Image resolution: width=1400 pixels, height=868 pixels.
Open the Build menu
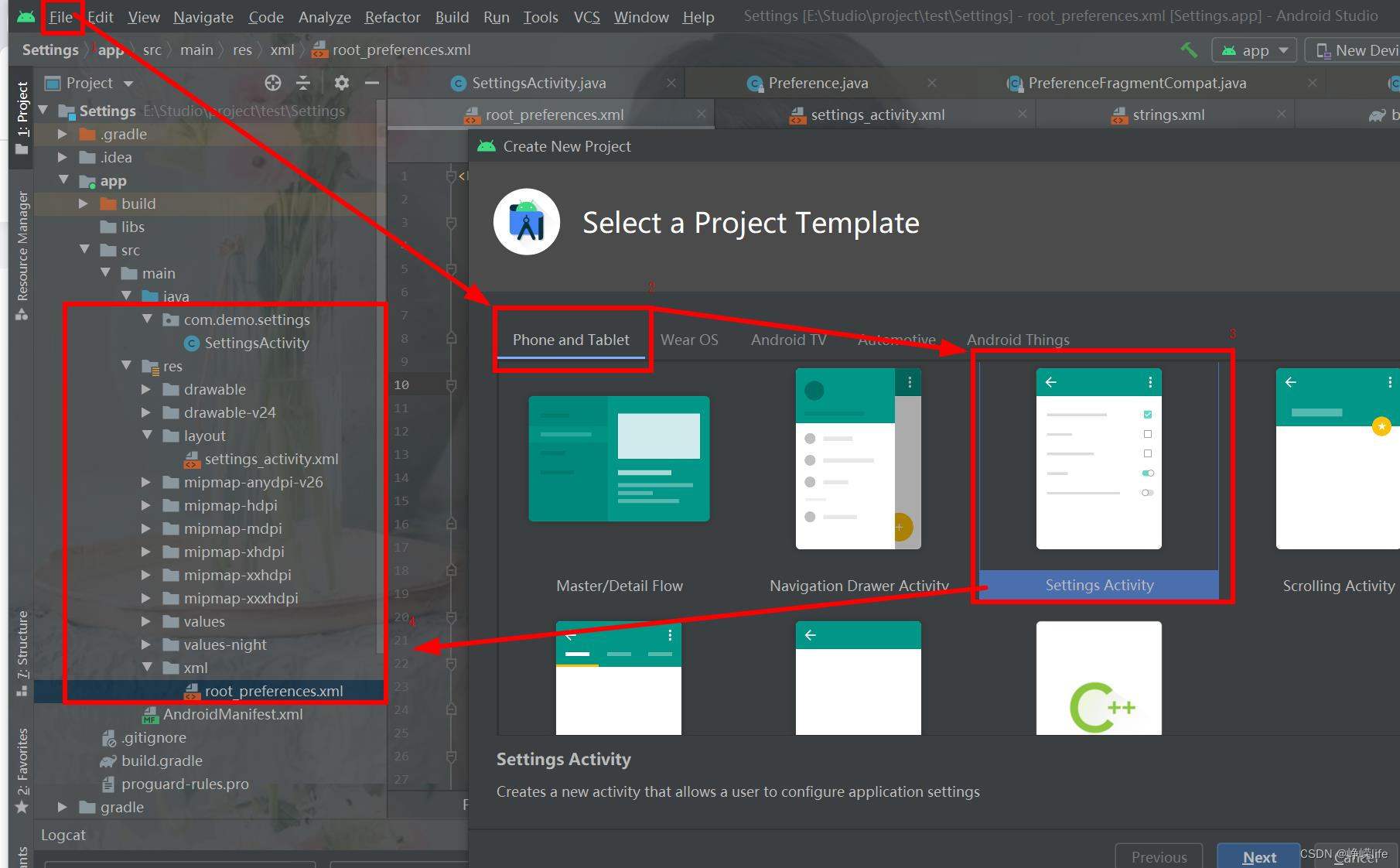(452, 17)
